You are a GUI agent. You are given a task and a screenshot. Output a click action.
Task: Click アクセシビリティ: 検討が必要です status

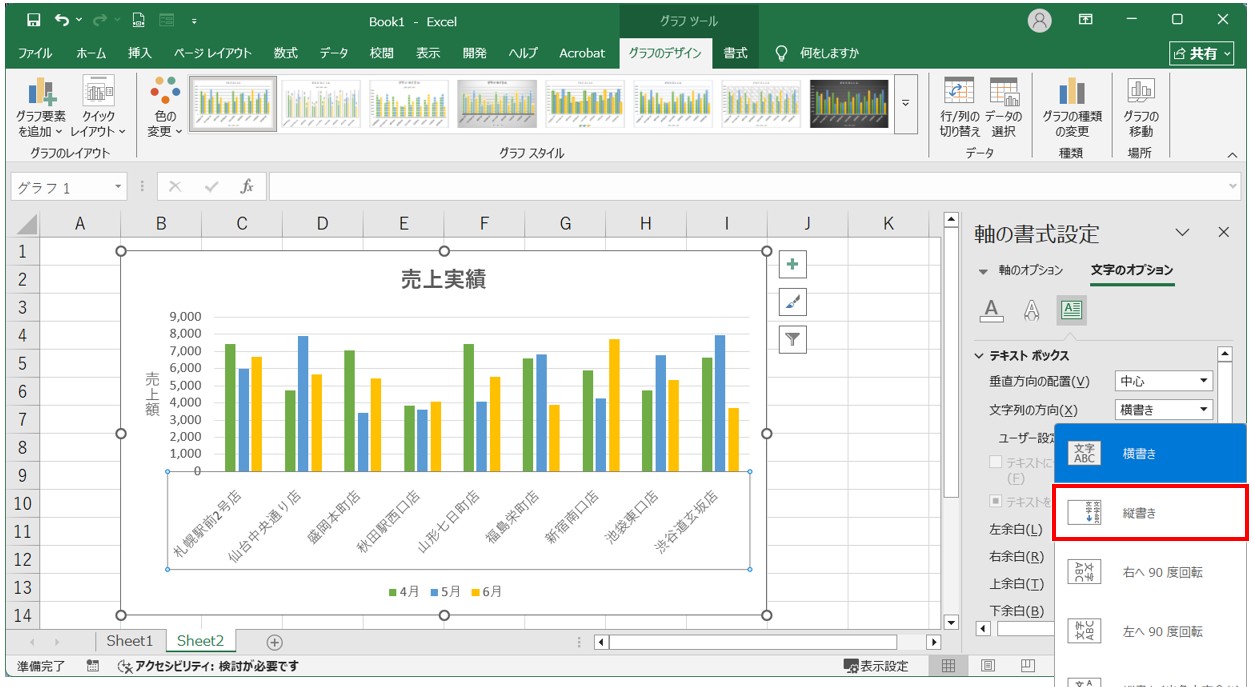click(x=208, y=666)
